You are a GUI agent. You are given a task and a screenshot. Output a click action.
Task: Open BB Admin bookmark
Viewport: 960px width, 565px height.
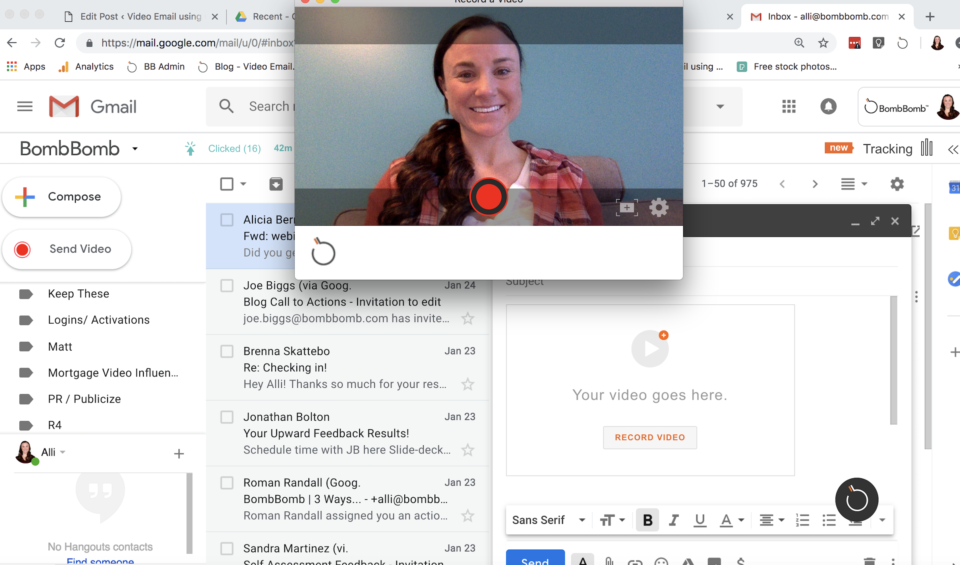(x=156, y=67)
